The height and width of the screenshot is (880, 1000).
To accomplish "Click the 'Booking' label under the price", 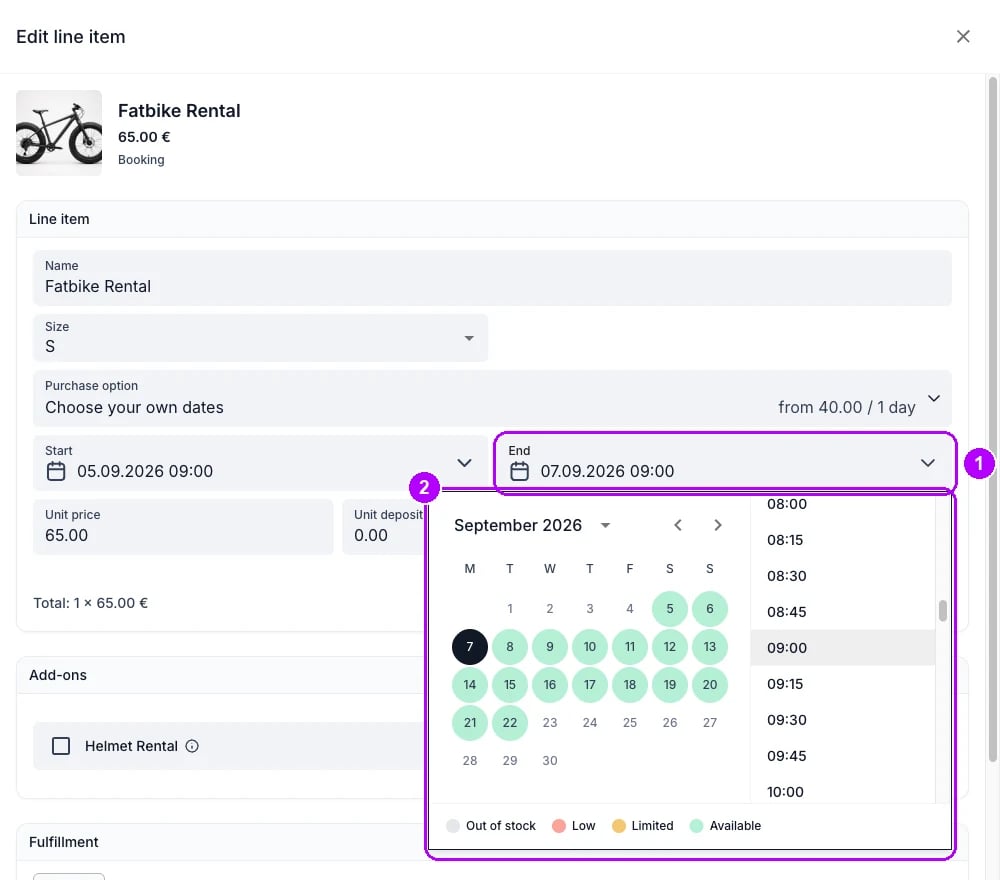I will coord(141,160).
